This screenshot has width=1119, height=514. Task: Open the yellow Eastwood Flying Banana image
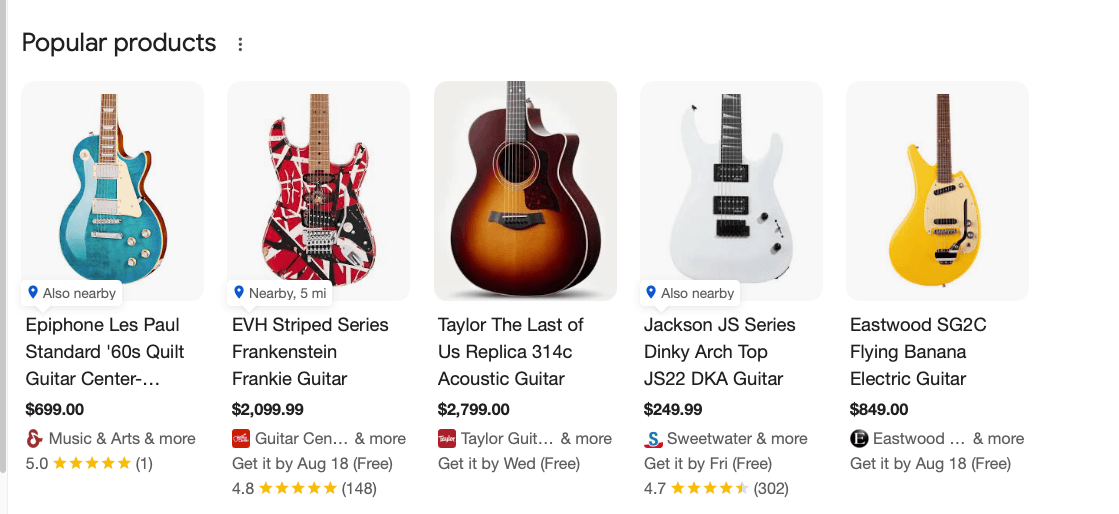point(937,190)
